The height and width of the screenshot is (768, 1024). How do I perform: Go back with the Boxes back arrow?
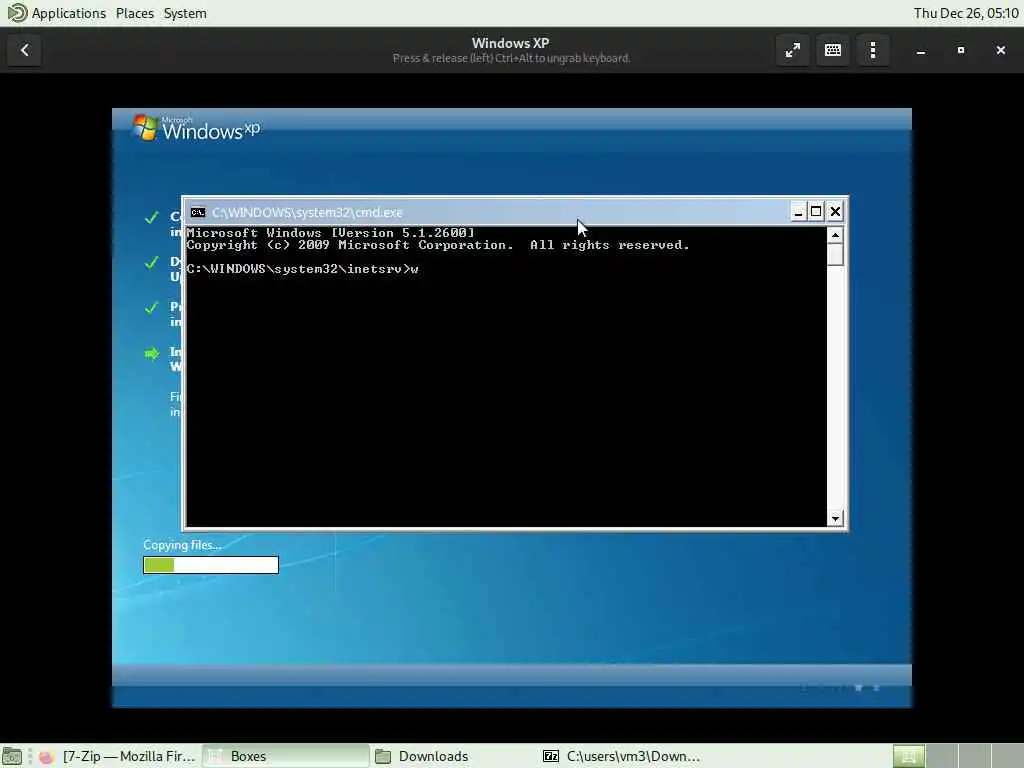coord(25,50)
